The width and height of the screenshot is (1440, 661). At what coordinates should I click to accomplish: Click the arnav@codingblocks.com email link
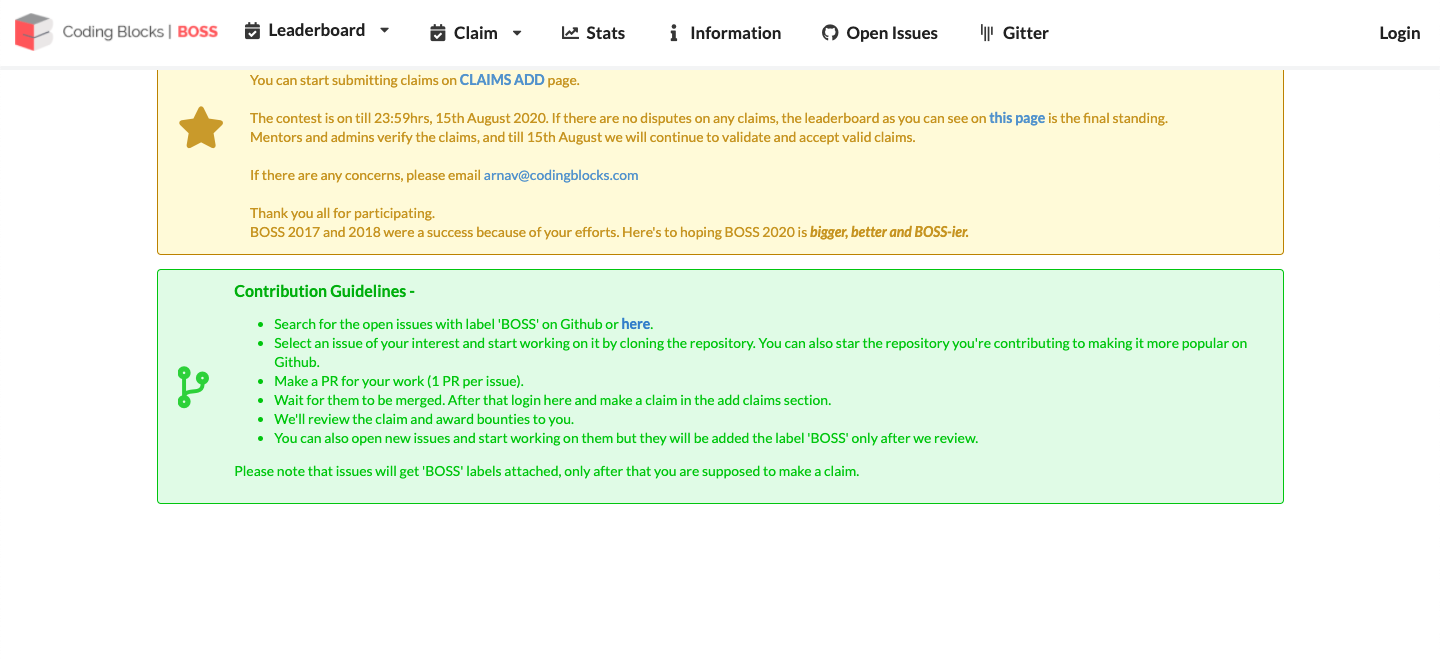(561, 175)
